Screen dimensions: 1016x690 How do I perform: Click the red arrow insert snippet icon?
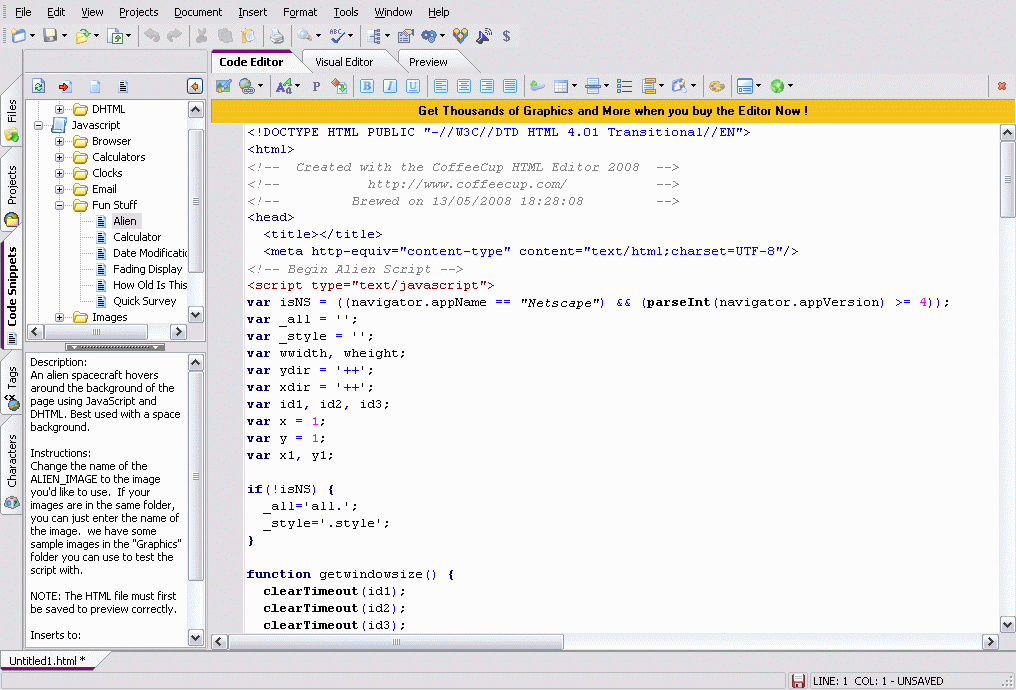point(64,86)
